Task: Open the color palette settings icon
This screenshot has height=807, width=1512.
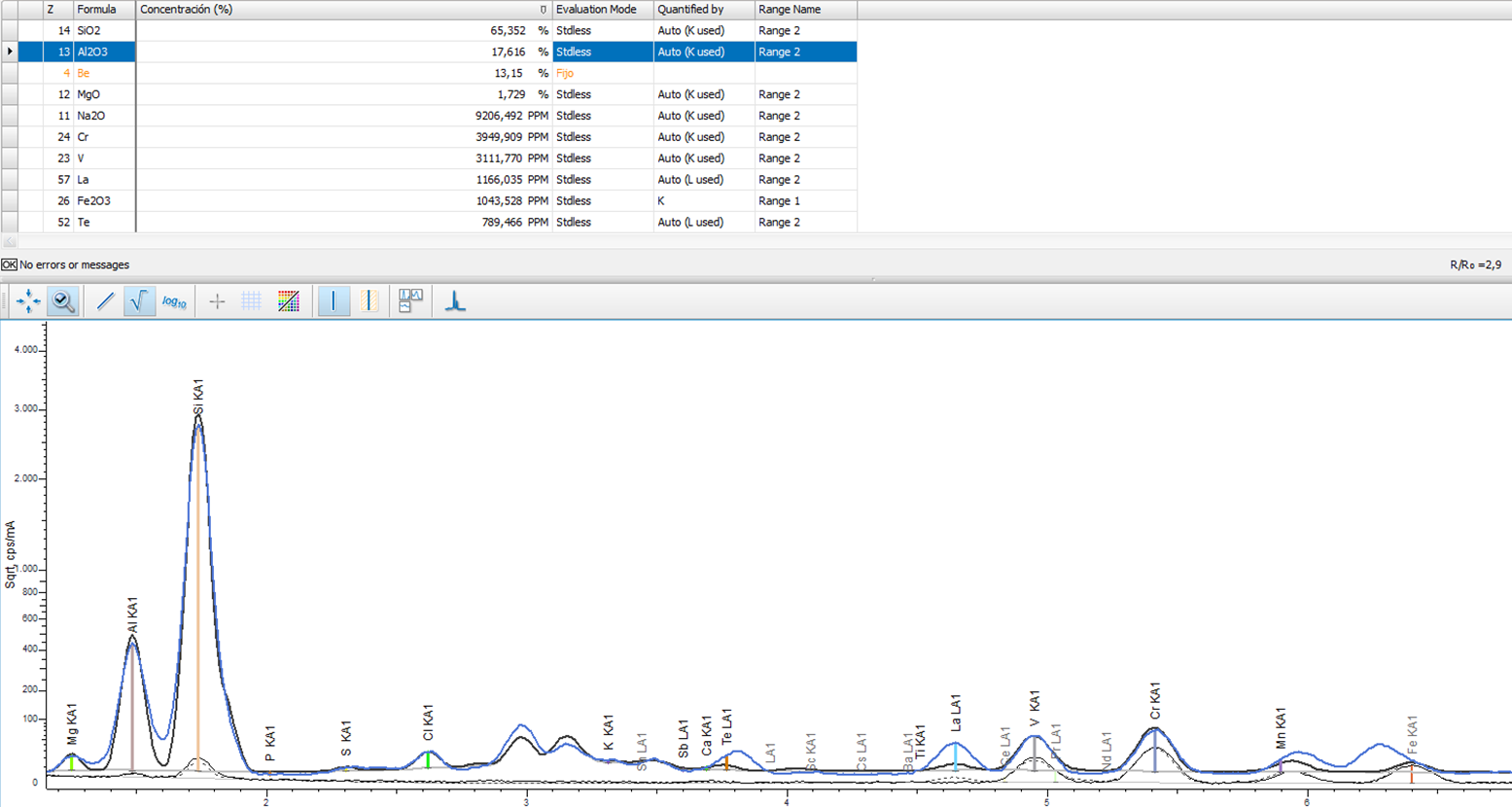Action: [288, 301]
